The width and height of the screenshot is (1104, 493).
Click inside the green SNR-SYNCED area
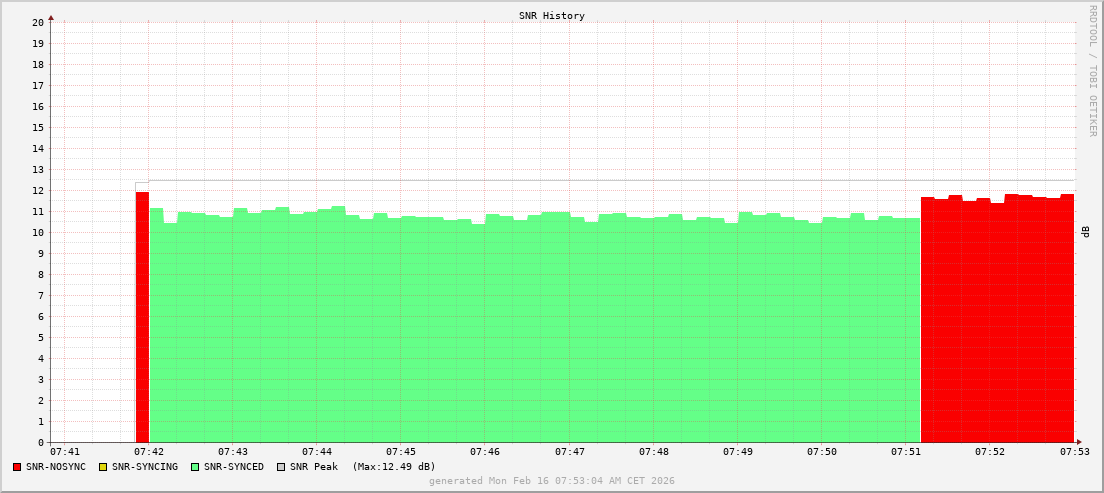click(x=530, y=330)
